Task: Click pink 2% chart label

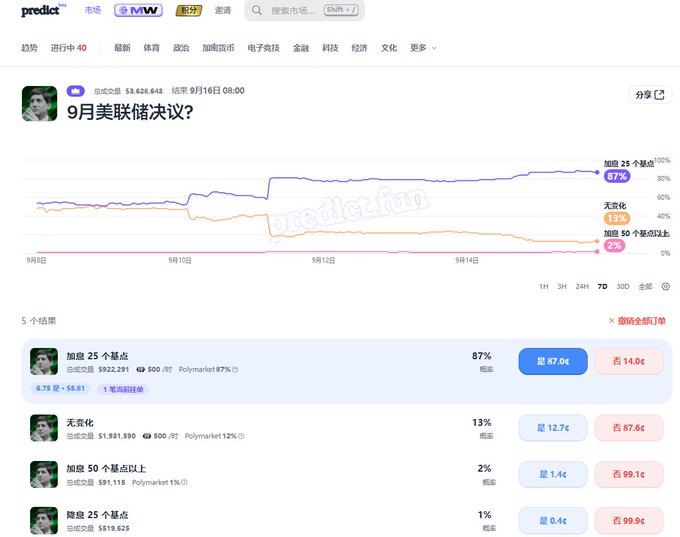Action: click(x=614, y=246)
